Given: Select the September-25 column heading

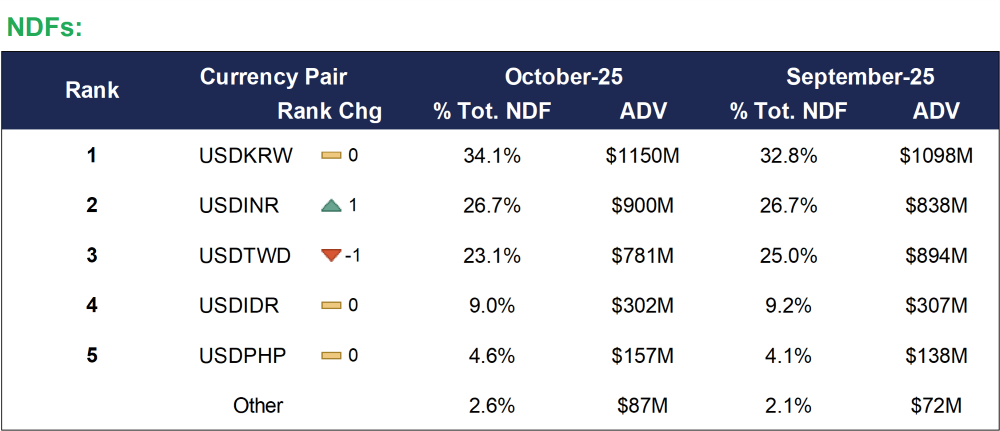Looking at the screenshot, I should (860, 77).
